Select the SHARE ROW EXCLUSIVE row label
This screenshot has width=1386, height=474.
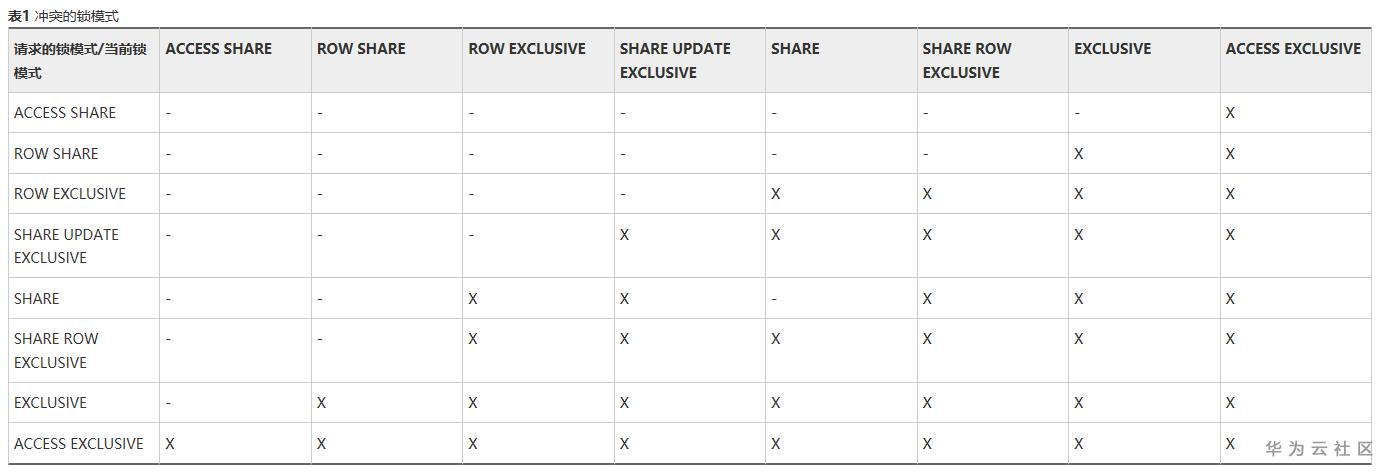(x=56, y=350)
